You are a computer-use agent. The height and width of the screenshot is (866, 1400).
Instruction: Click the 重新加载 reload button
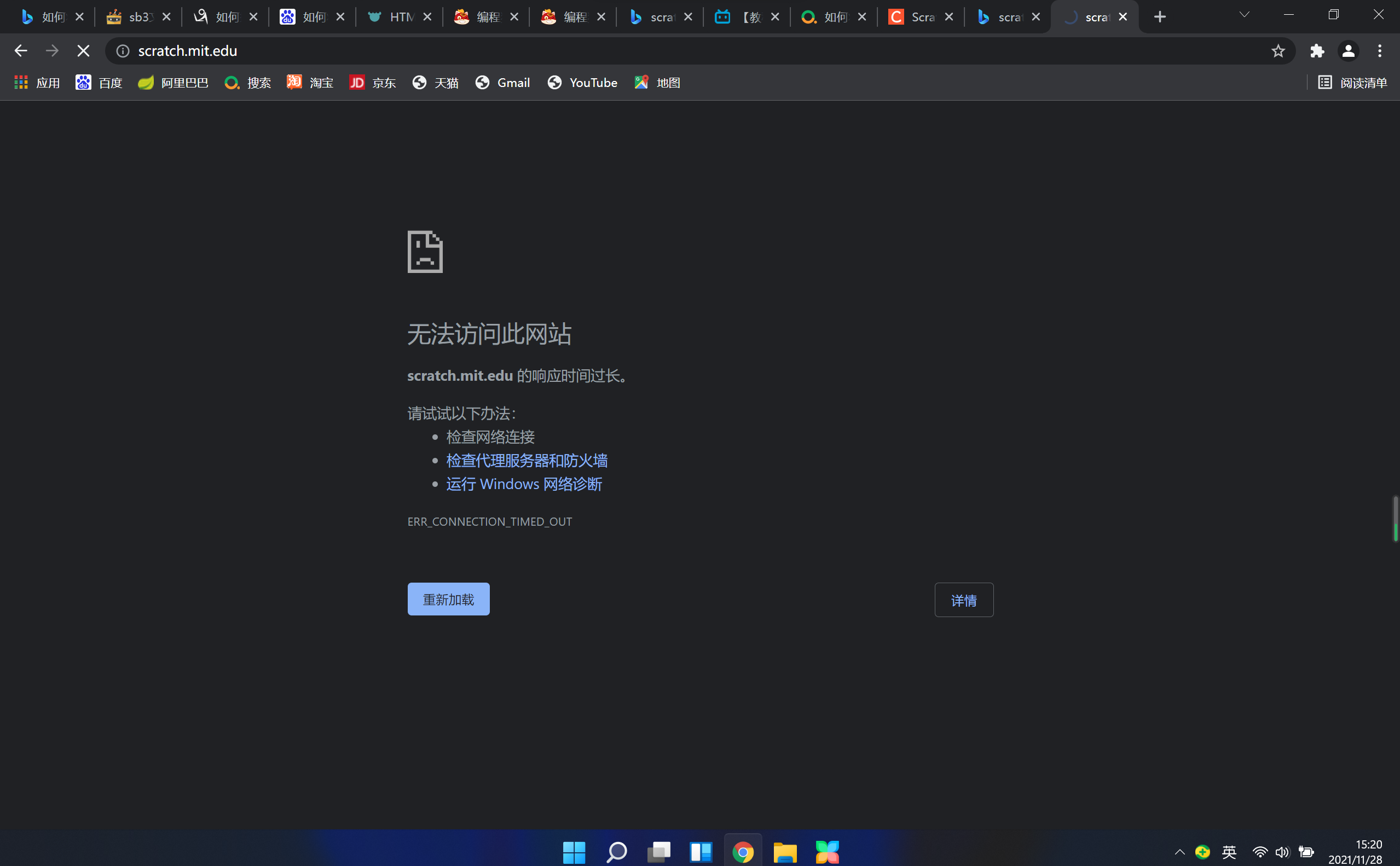click(449, 599)
